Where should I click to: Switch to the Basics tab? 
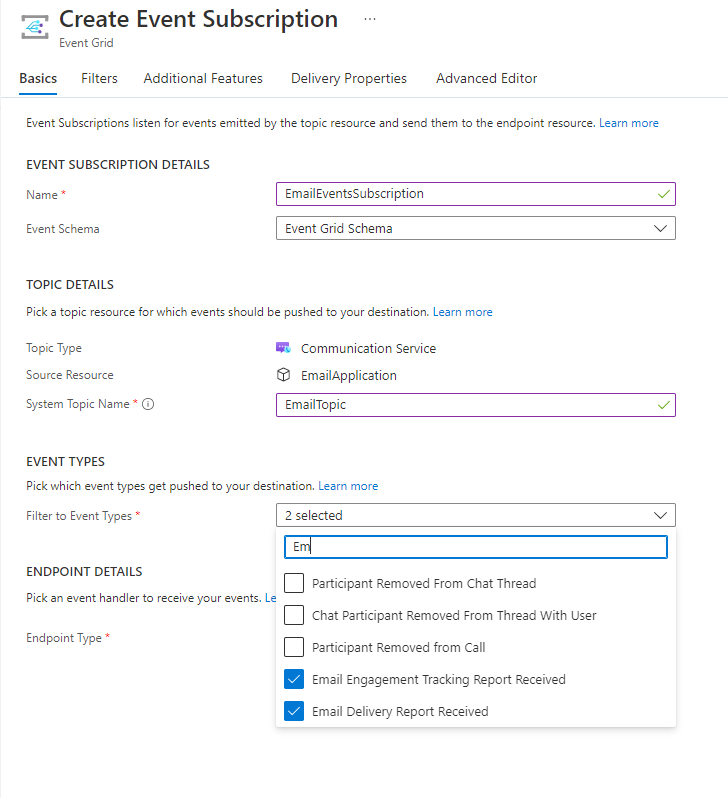coord(38,78)
